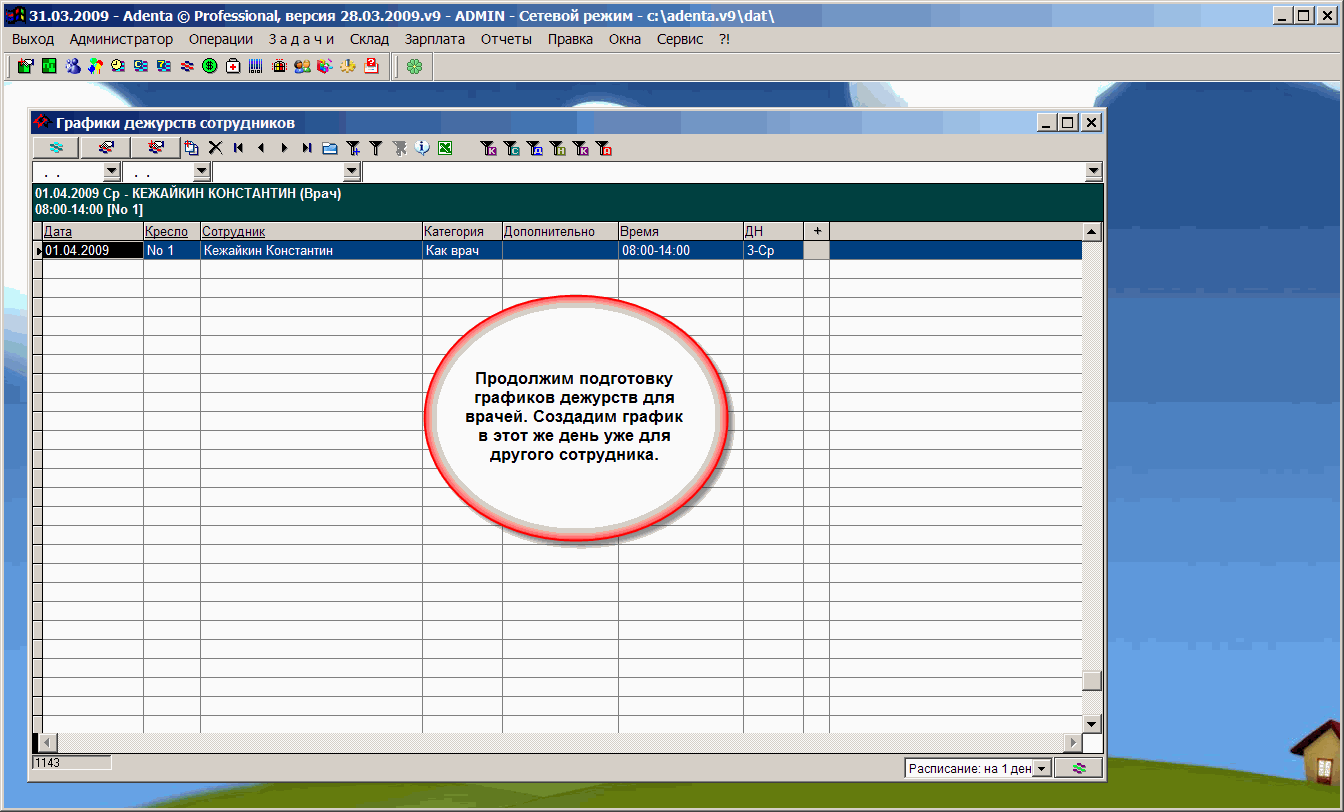The width and height of the screenshot is (1344, 812).
Task: Click the copy record icon
Action: 192,148
